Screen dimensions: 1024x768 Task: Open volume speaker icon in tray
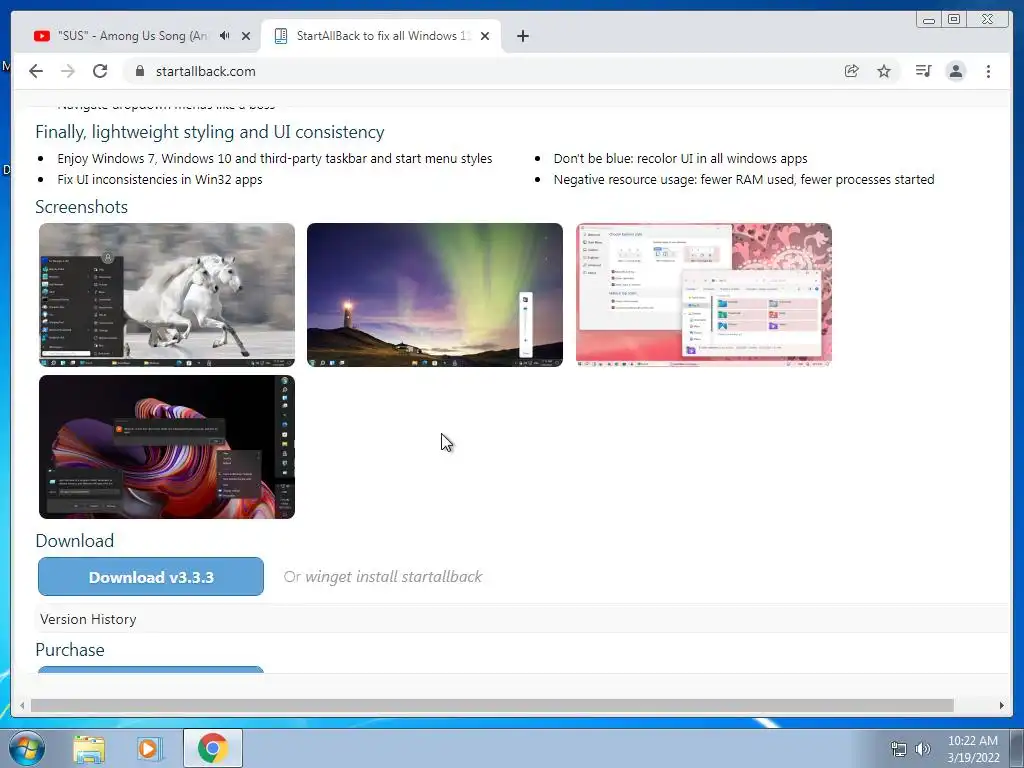[922, 749]
